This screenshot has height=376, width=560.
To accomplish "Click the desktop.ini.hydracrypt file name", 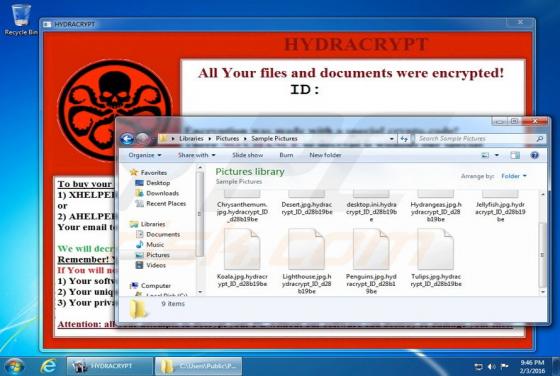I will click(371, 211).
